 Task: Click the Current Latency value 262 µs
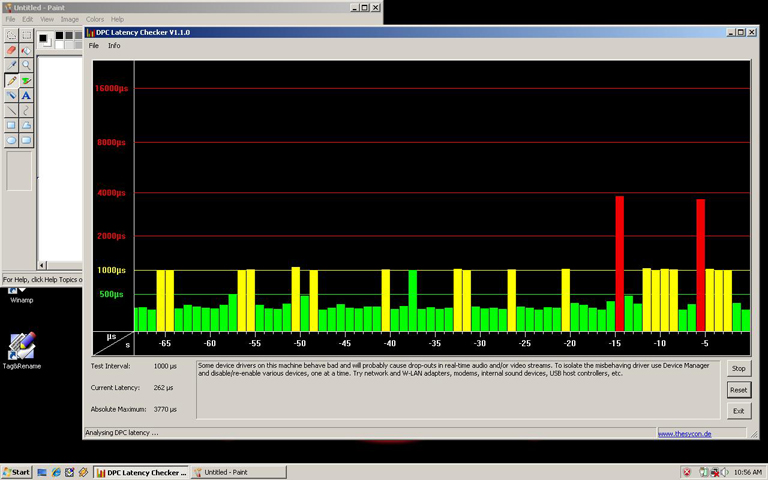coord(163,387)
